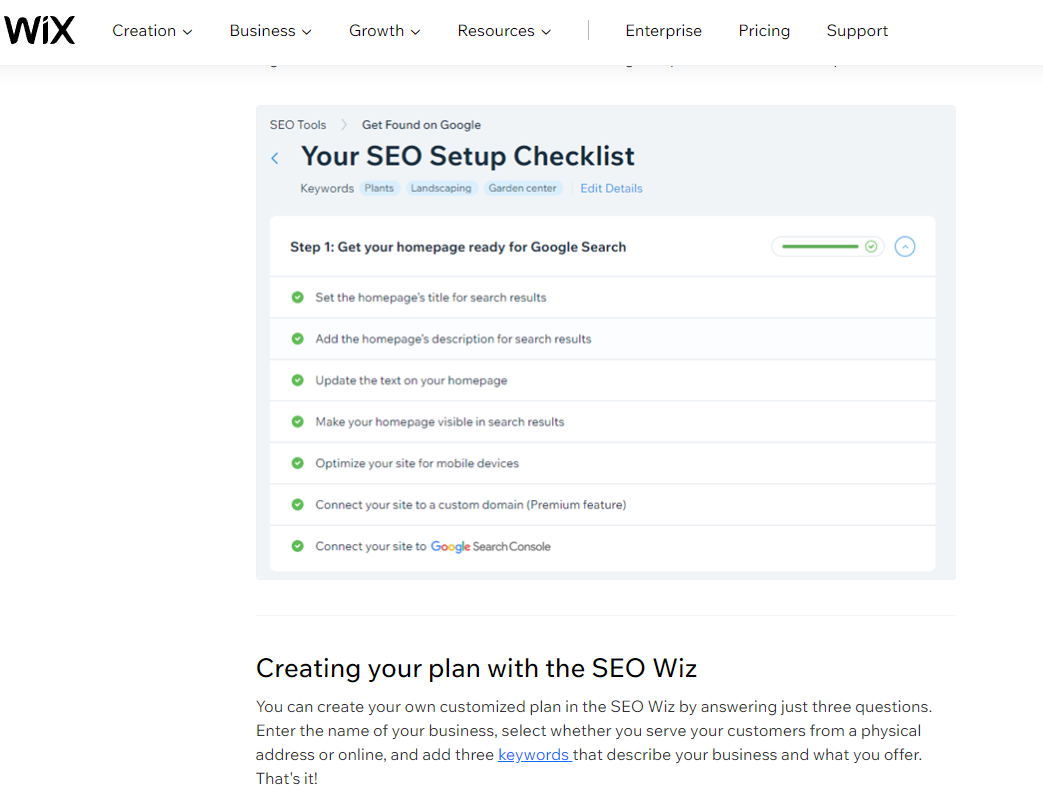Toggle check for Add the homepage's description
Viewport: 1043px width, 798px height.
tap(297, 338)
